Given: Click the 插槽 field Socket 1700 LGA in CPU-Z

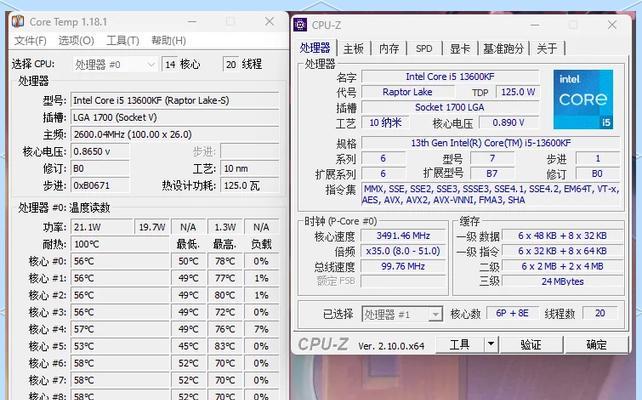Looking at the screenshot, I should coord(450,107).
